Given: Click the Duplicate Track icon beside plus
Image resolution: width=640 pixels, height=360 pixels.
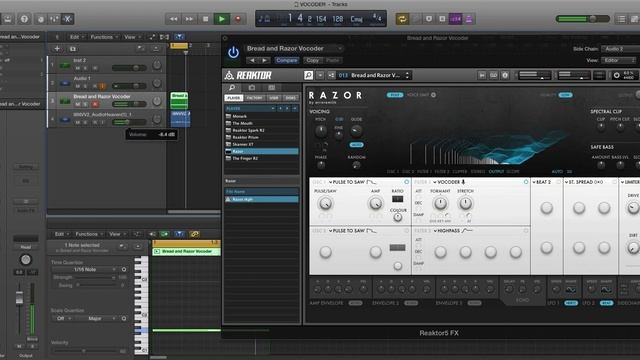Looking at the screenshot, I should (73, 49).
